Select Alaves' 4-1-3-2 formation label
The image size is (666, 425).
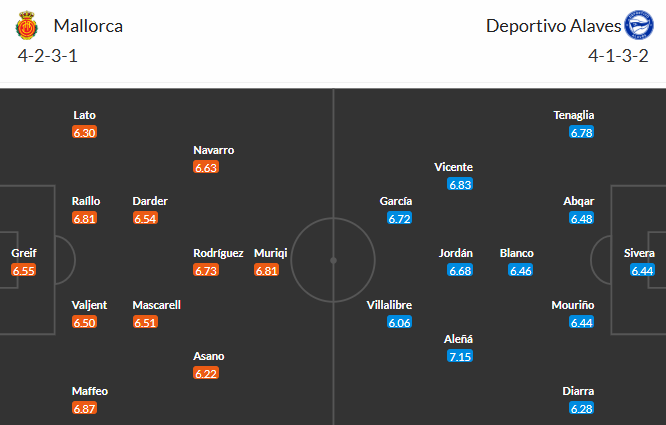click(618, 55)
